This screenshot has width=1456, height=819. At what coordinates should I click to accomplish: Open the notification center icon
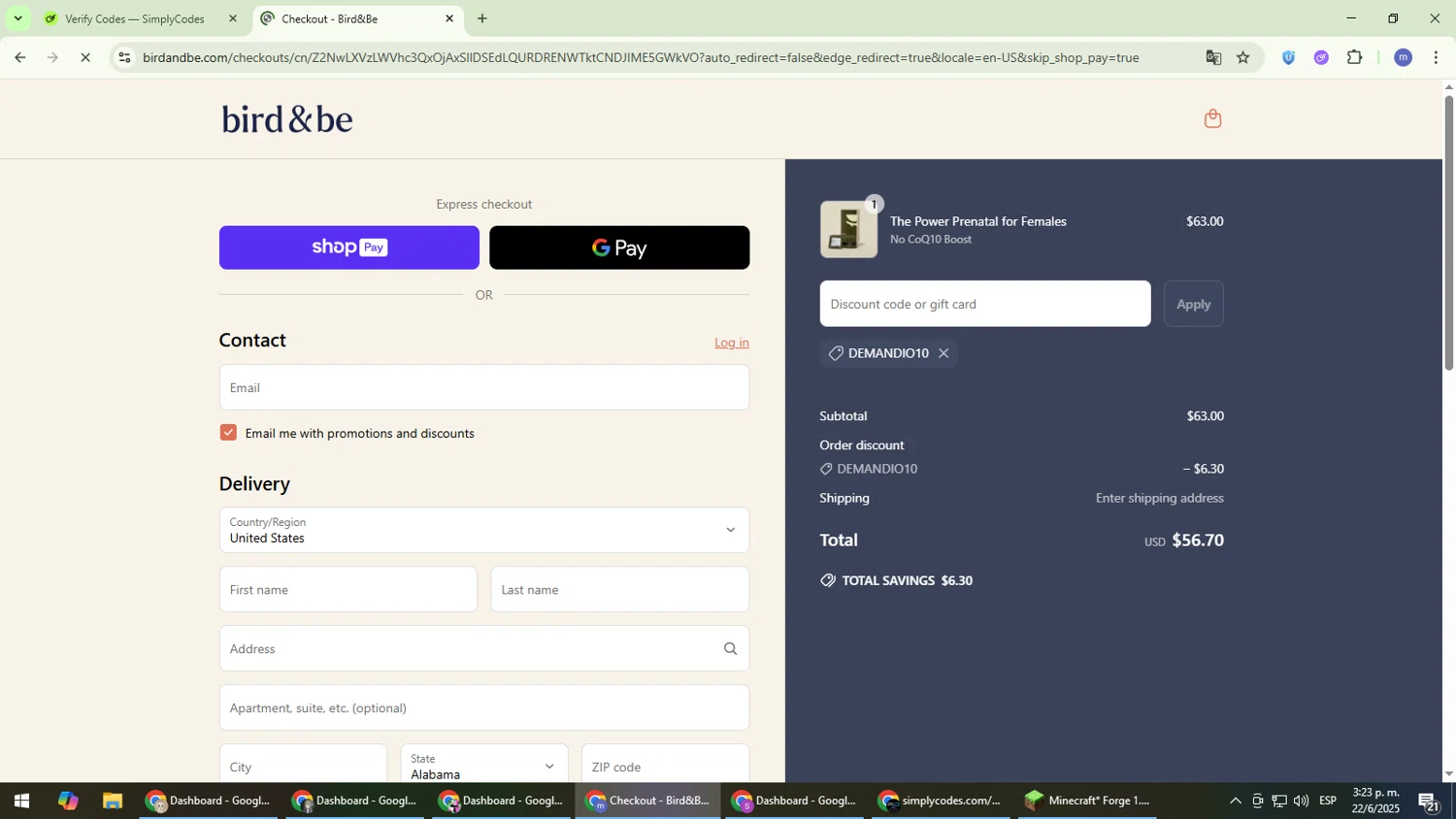[1430, 802]
